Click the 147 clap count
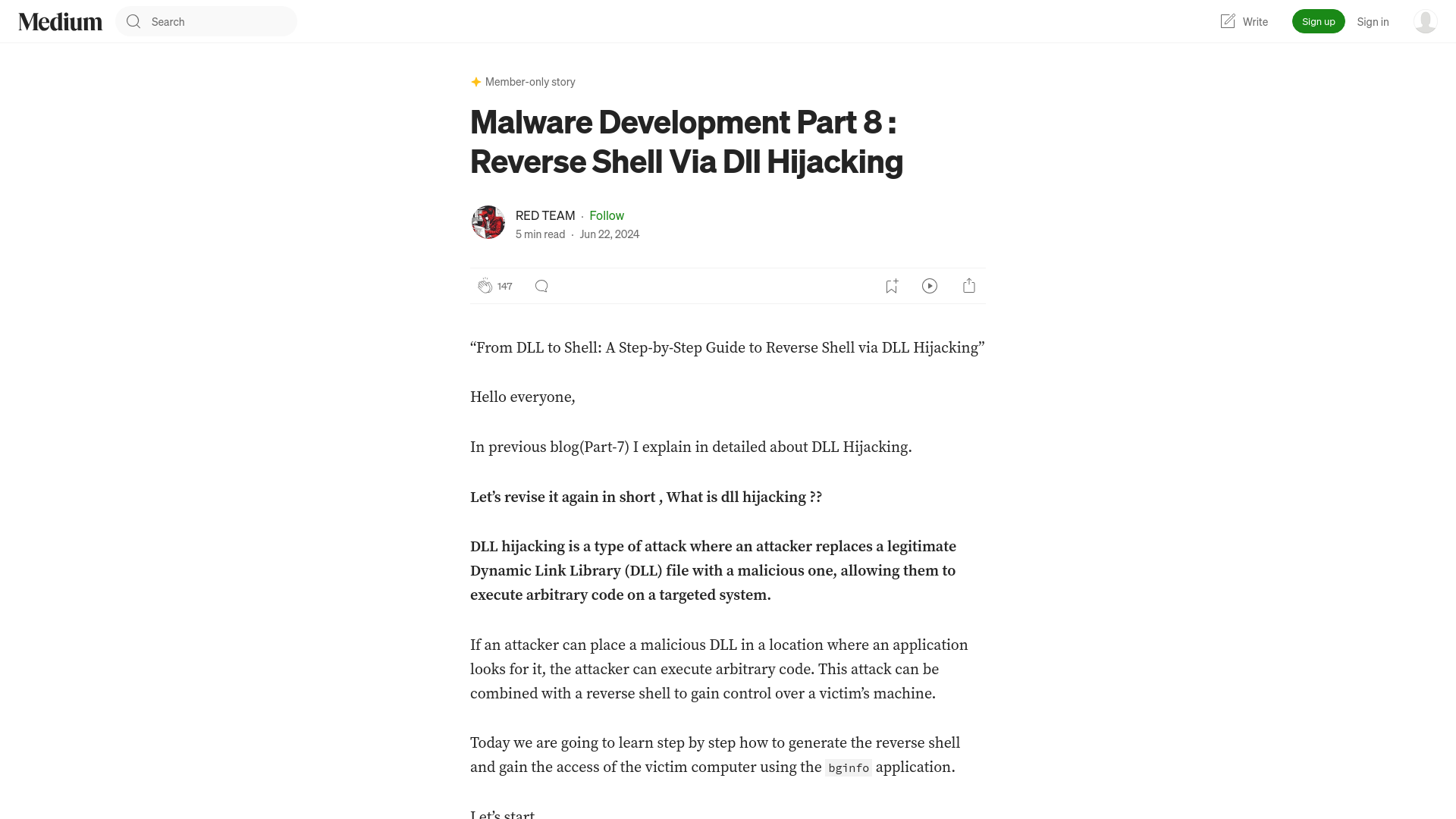 point(505,285)
